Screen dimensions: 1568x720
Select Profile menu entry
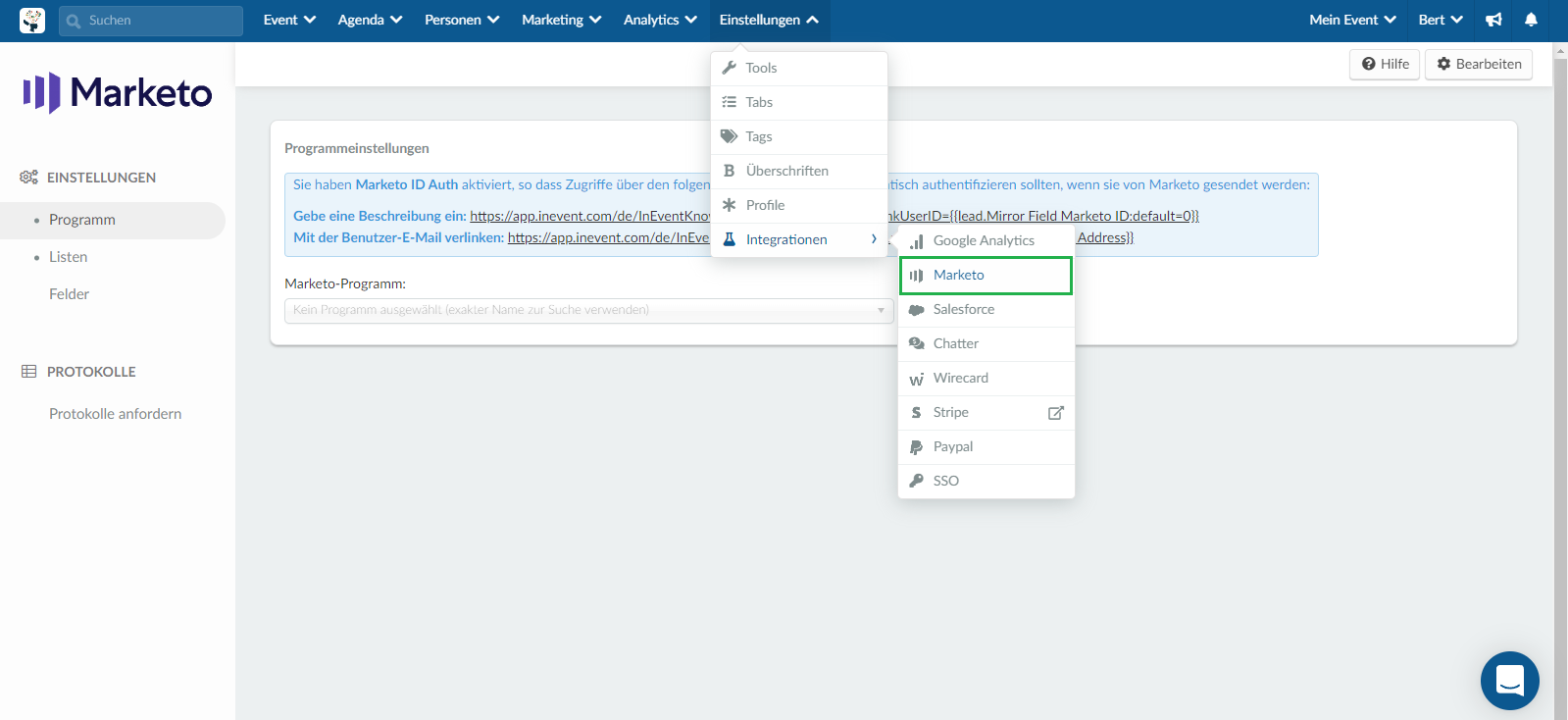tap(799, 206)
